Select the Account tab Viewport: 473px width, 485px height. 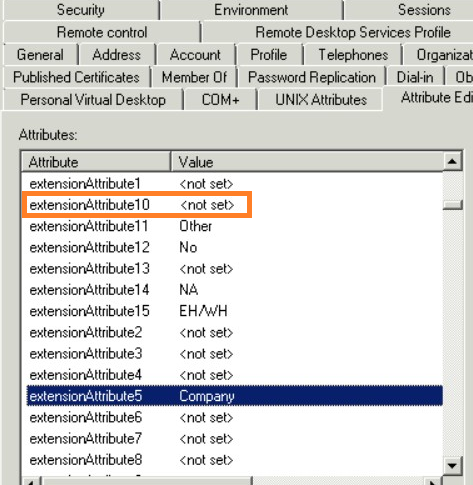[x=195, y=55]
